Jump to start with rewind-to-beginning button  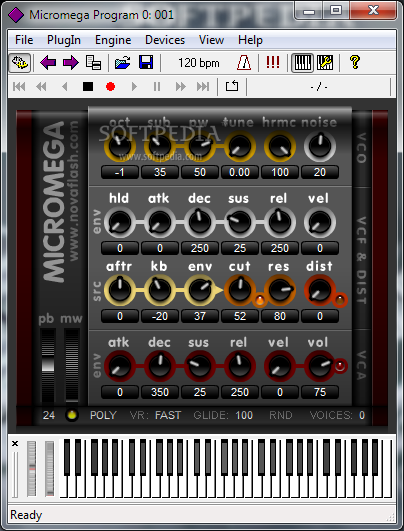click(19, 87)
